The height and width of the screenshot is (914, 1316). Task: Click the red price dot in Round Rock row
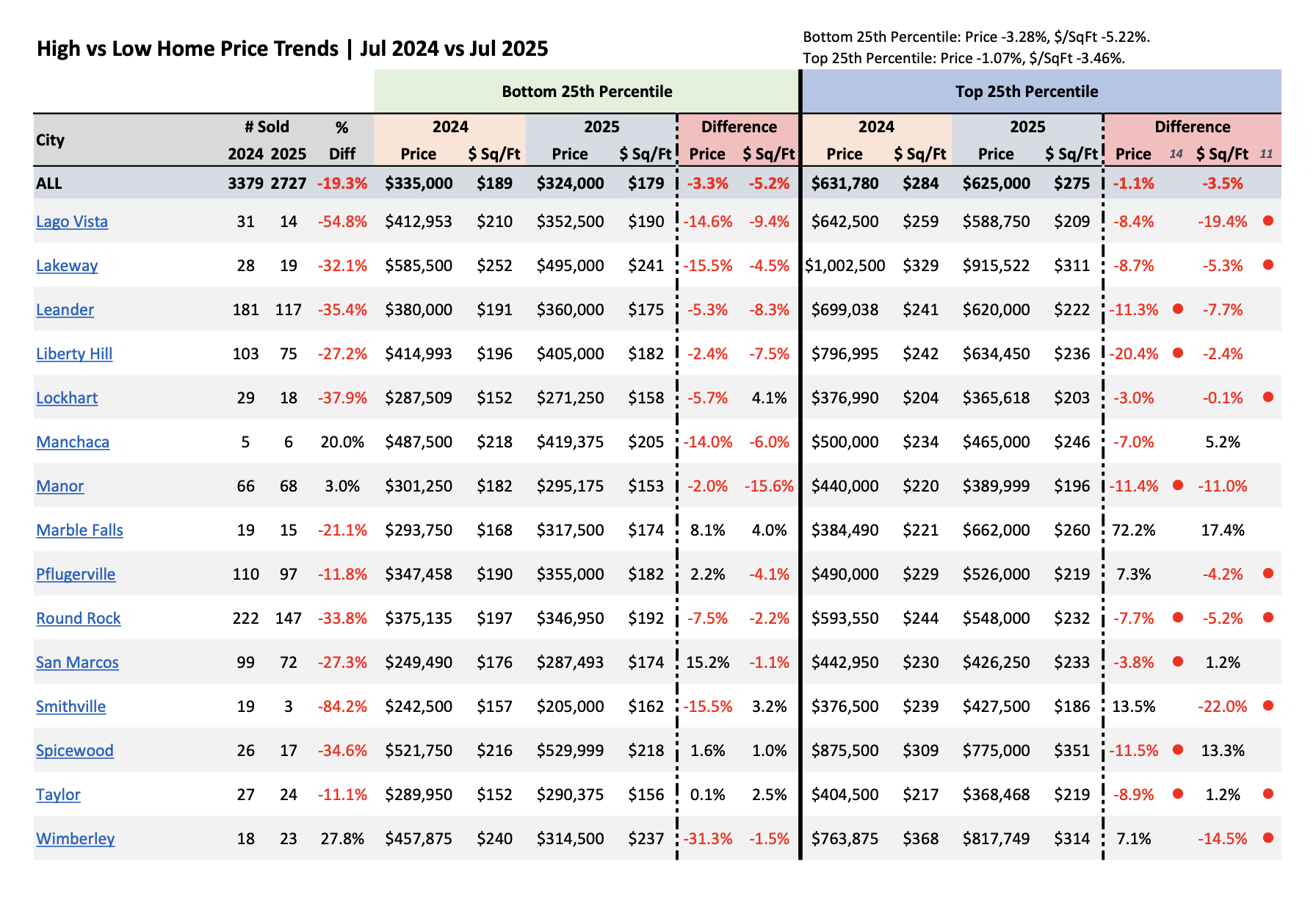tap(1178, 617)
